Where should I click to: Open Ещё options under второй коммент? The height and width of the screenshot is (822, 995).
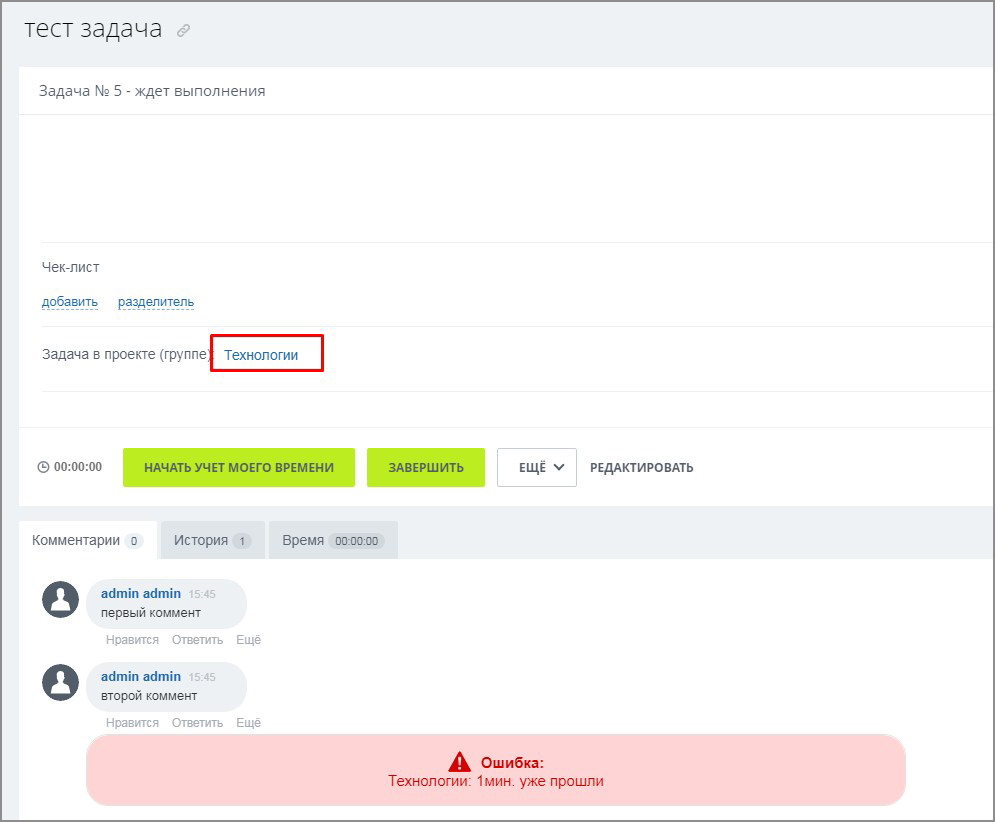click(x=249, y=723)
